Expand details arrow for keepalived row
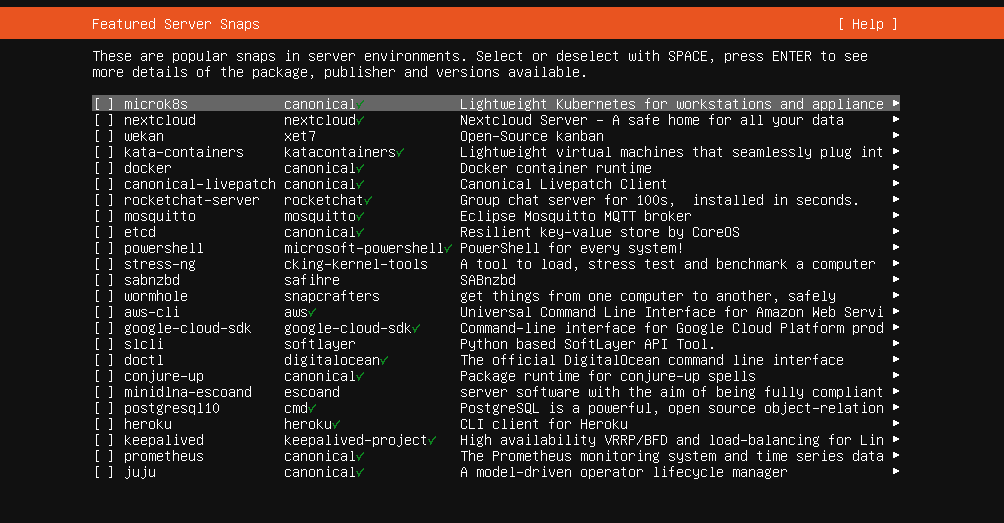The width and height of the screenshot is (1004, 523). click(896, 439)
